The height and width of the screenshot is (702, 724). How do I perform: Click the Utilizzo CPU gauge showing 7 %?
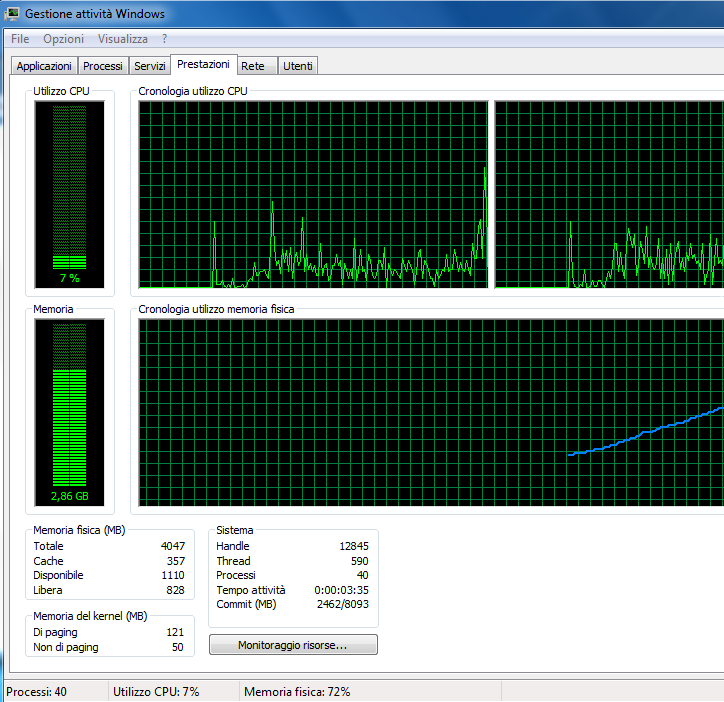pos(69,194)
